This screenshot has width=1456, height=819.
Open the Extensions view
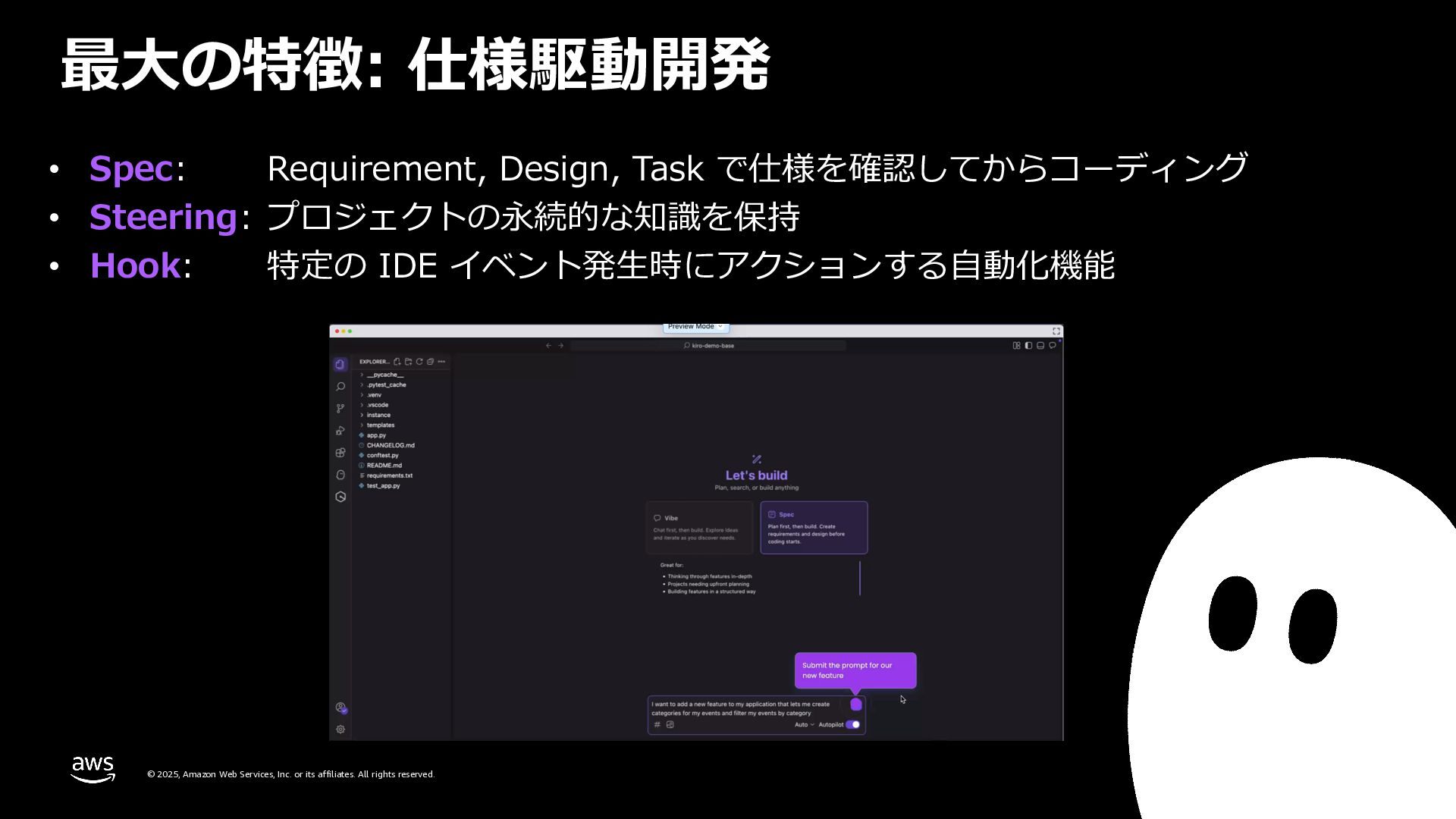coord(340,453)
